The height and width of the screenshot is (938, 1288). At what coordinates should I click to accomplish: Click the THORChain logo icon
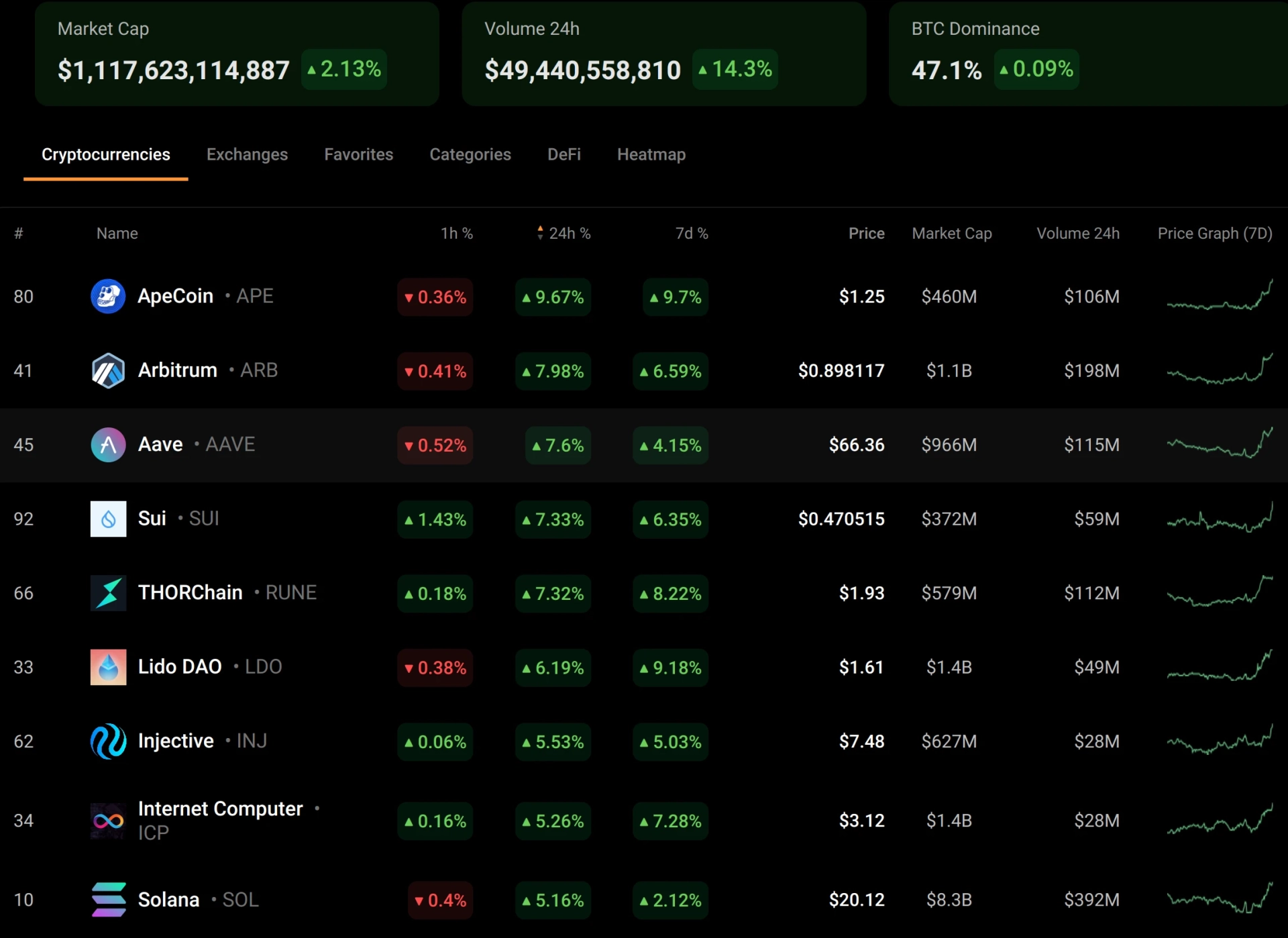point(108,593)
